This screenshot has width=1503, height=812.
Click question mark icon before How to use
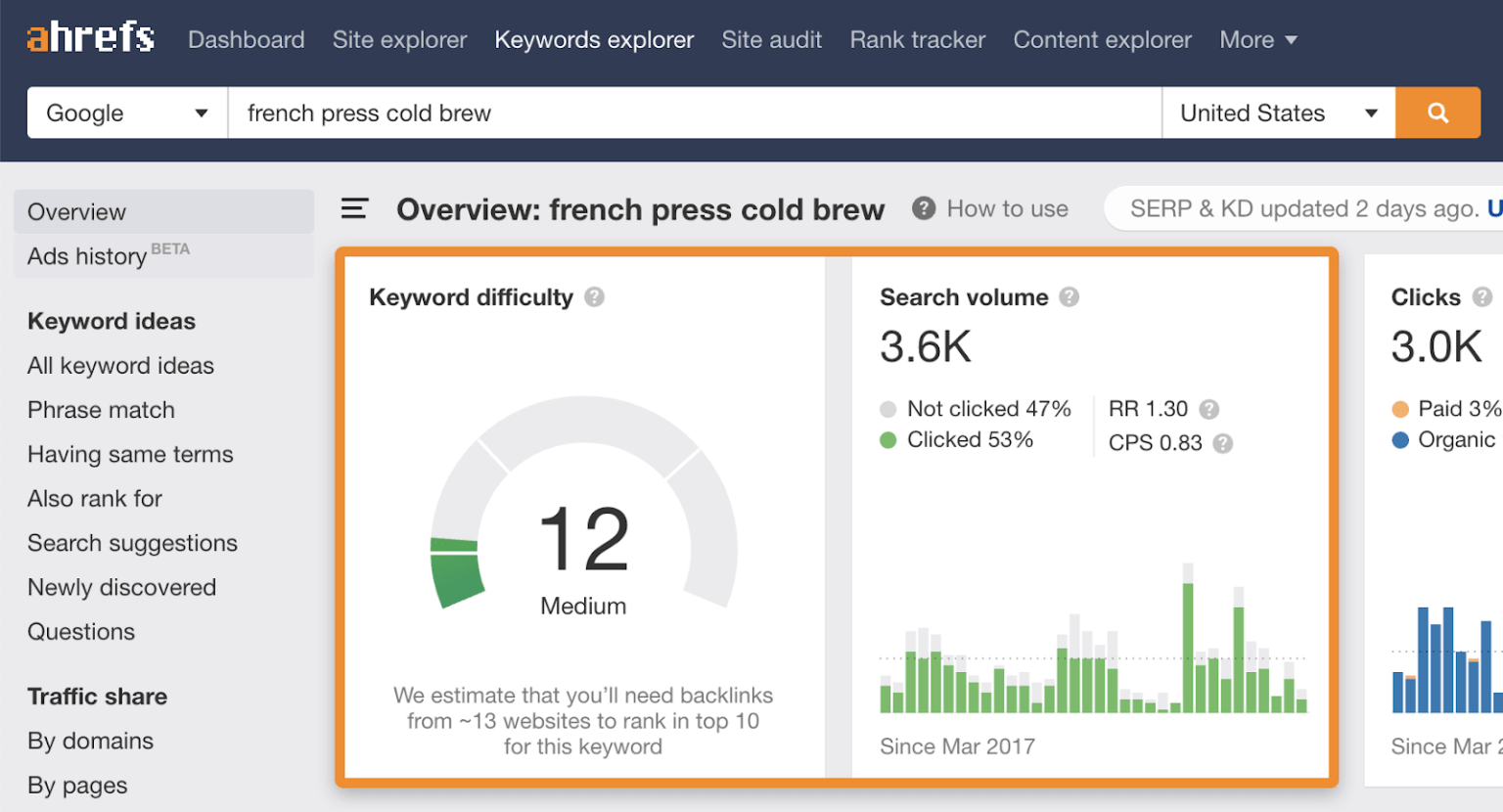[x=923, y=208]
